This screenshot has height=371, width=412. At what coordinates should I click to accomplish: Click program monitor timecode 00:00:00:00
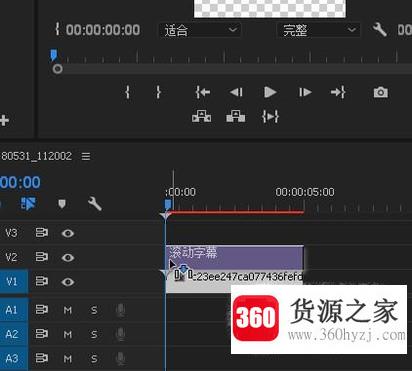click(x=103, y=30)
